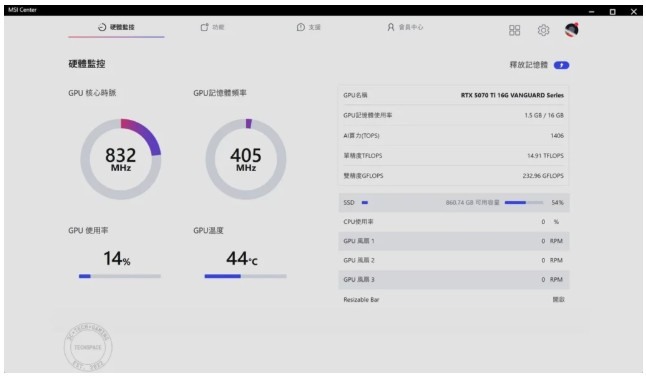Click the GPU溫度 label
646x377 pixels.
(x=208, y=230)
